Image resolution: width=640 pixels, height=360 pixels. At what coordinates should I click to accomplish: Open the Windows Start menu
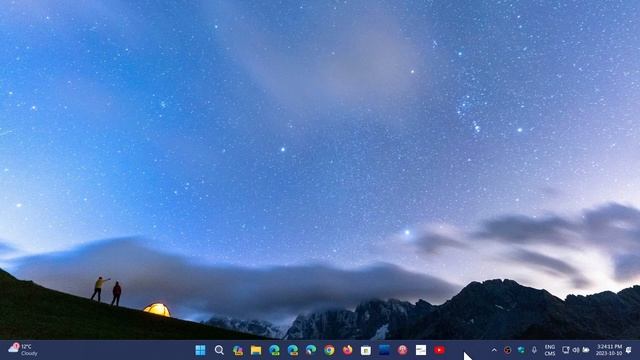200,350
